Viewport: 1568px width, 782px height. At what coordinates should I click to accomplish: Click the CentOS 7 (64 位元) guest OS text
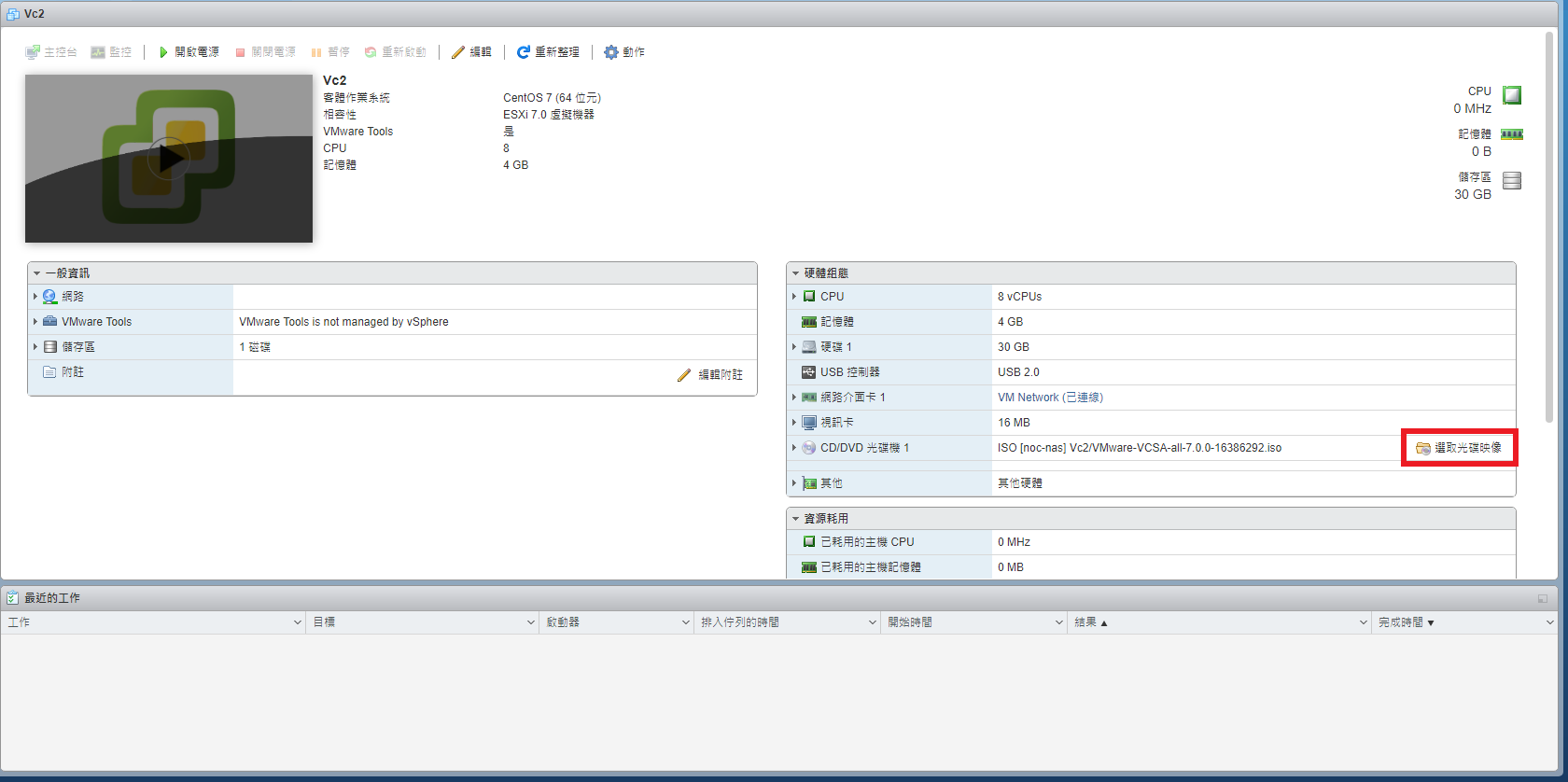(x=552, y=98)
